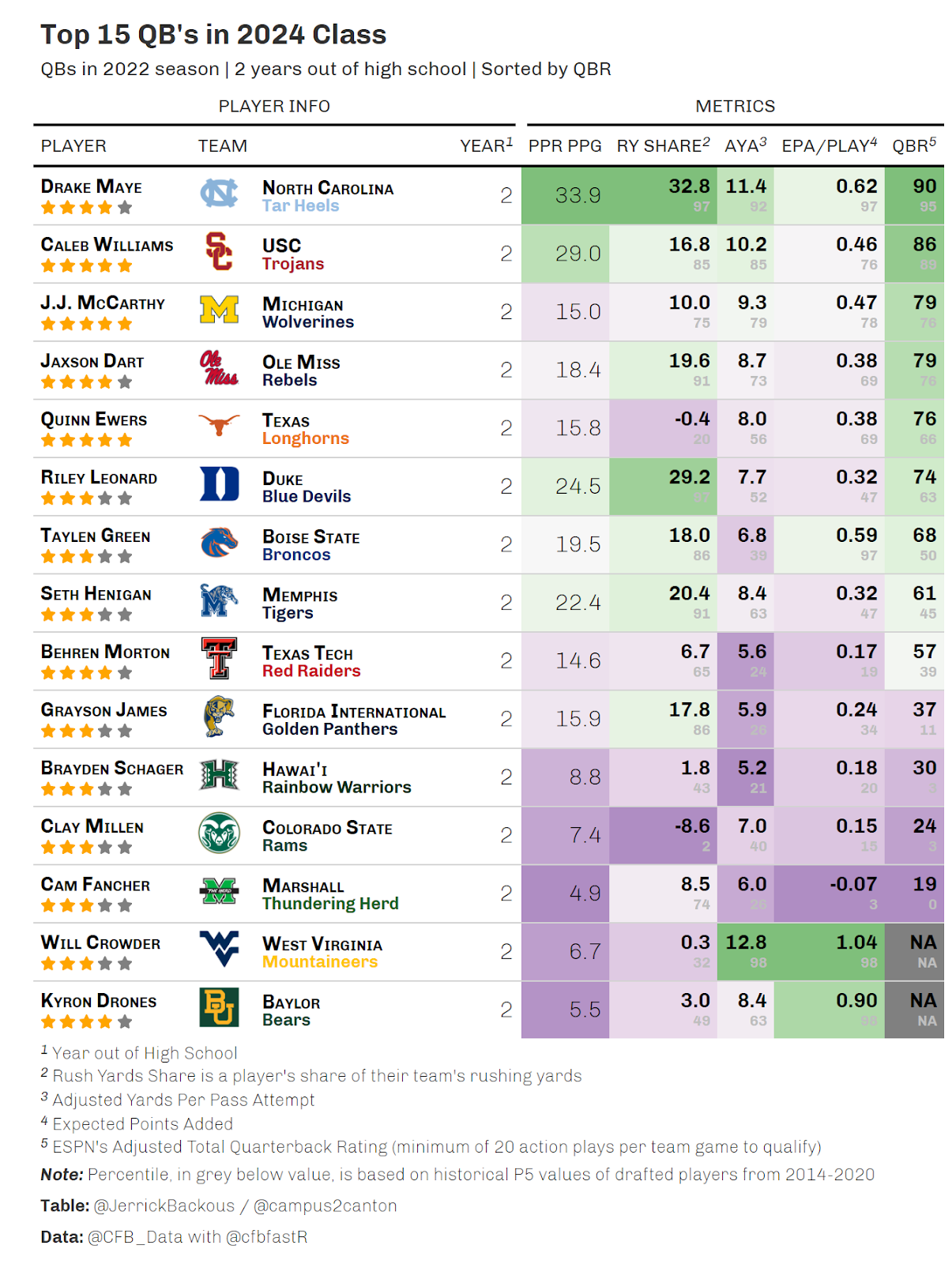Click the West Virginia WV logo
The height and width of the screenshot is (1264, 952).
219,950
